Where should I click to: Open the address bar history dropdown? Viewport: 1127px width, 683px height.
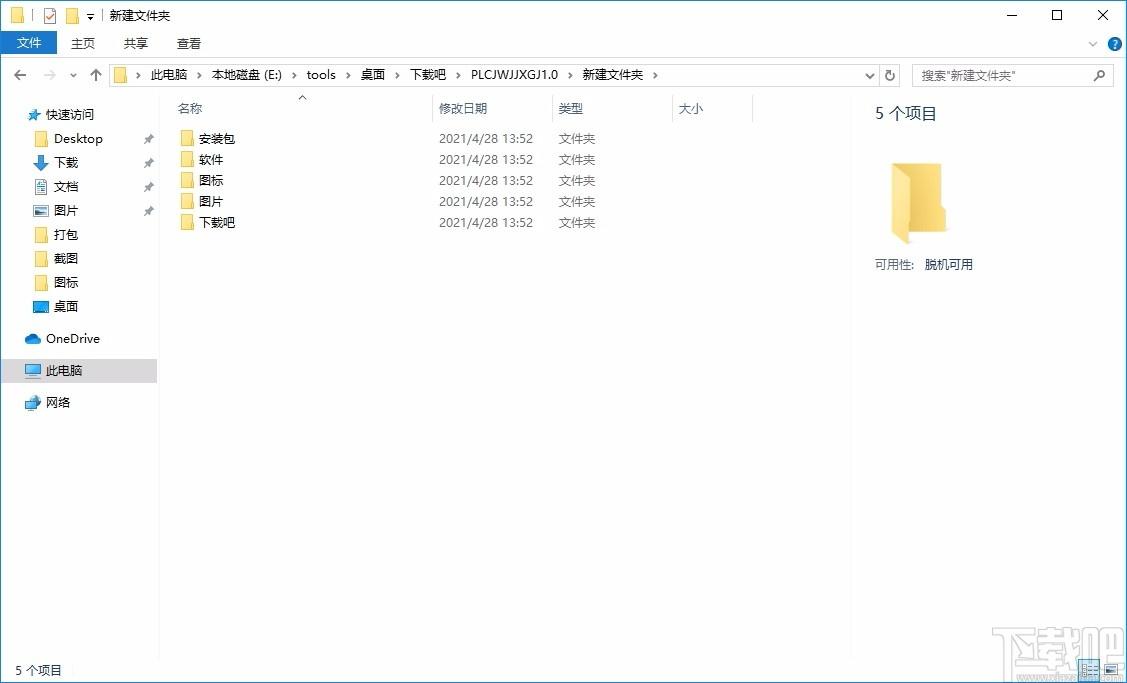tap(870, 75)
